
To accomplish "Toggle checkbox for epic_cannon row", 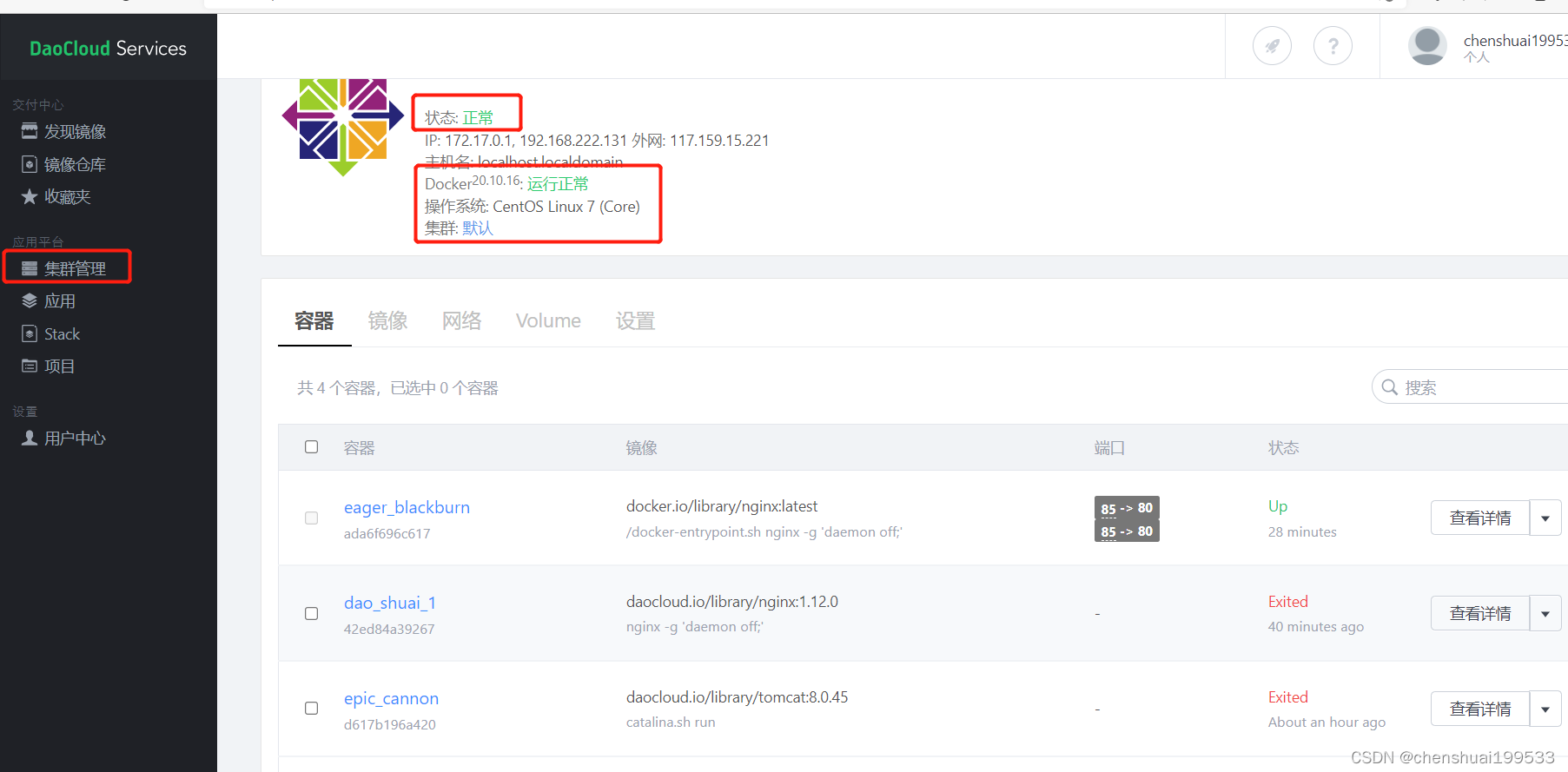I will (311, 709).
